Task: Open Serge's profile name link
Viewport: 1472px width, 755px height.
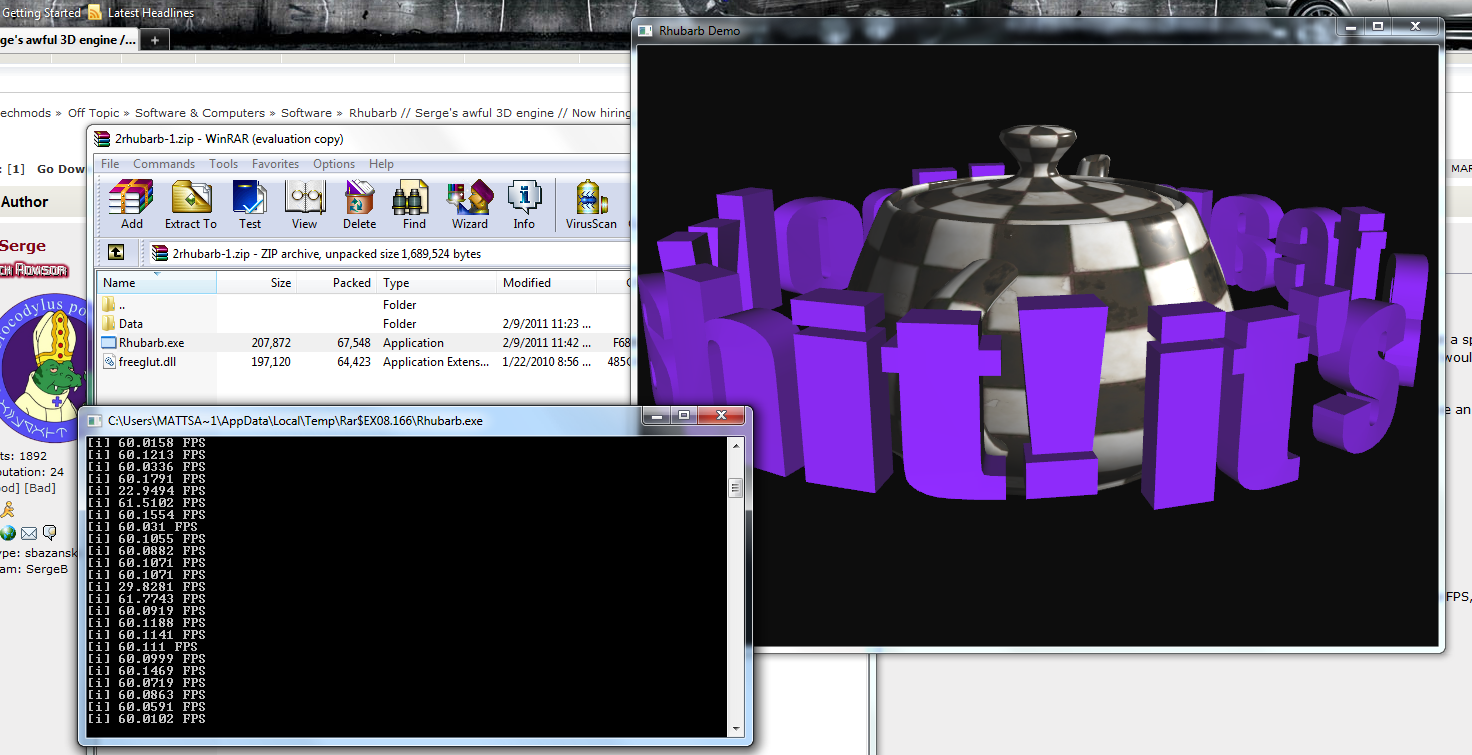Action: [22, 246]
